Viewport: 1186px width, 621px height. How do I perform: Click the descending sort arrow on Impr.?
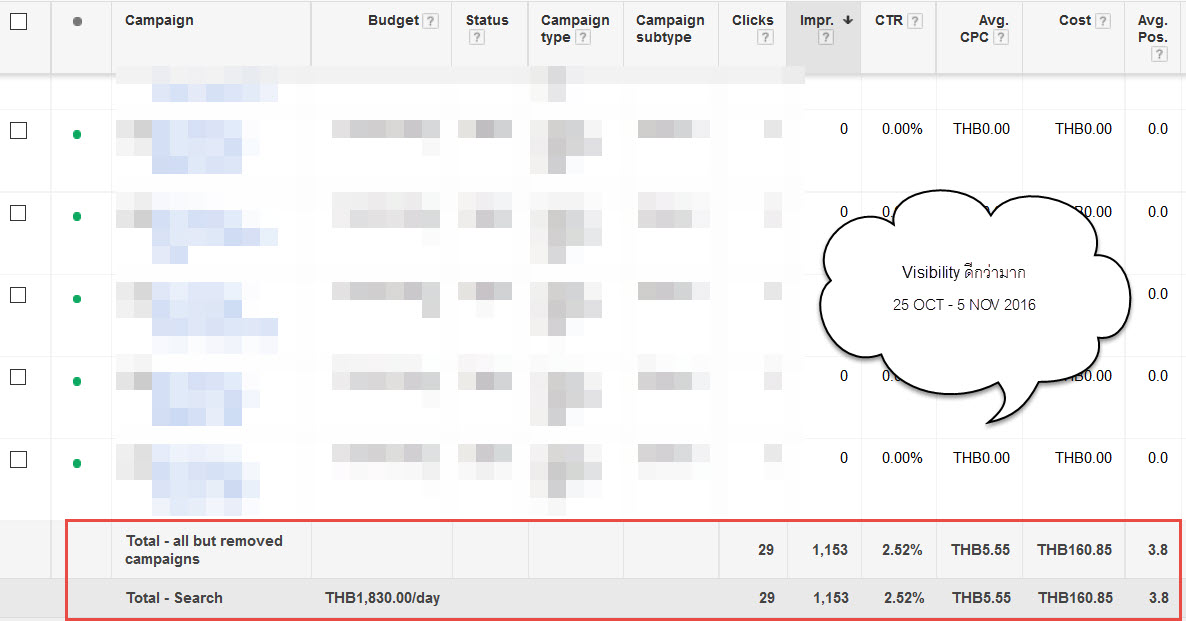pyautogui.click(x=846, y=18)
